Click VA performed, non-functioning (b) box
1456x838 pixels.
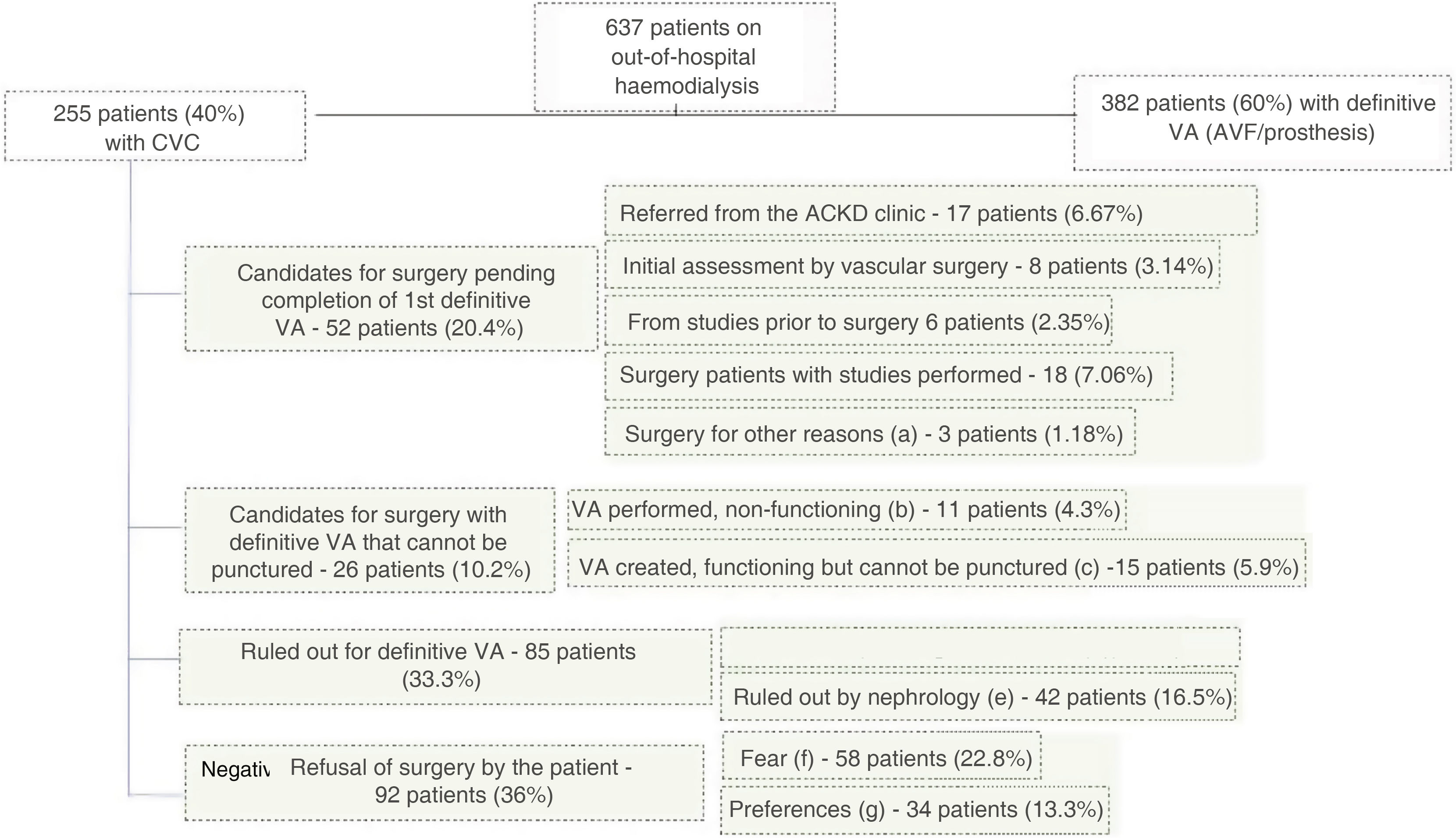pos(846,510)
